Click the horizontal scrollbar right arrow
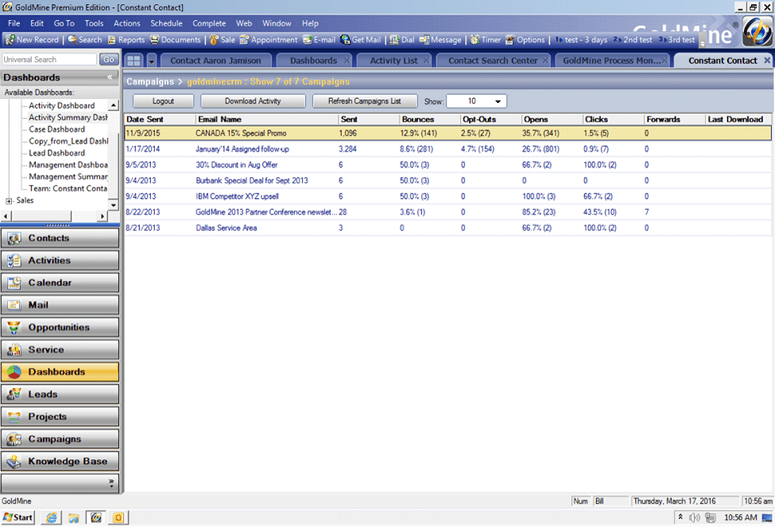Screen dimensions: 775x527 tap(102, 216)
